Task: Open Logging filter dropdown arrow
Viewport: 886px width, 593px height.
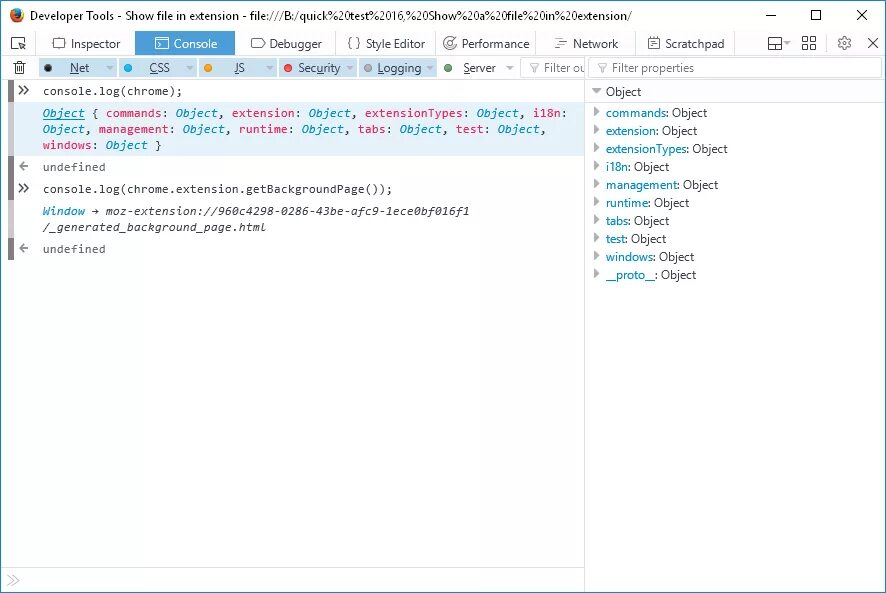Action: (x=430, y=68)
